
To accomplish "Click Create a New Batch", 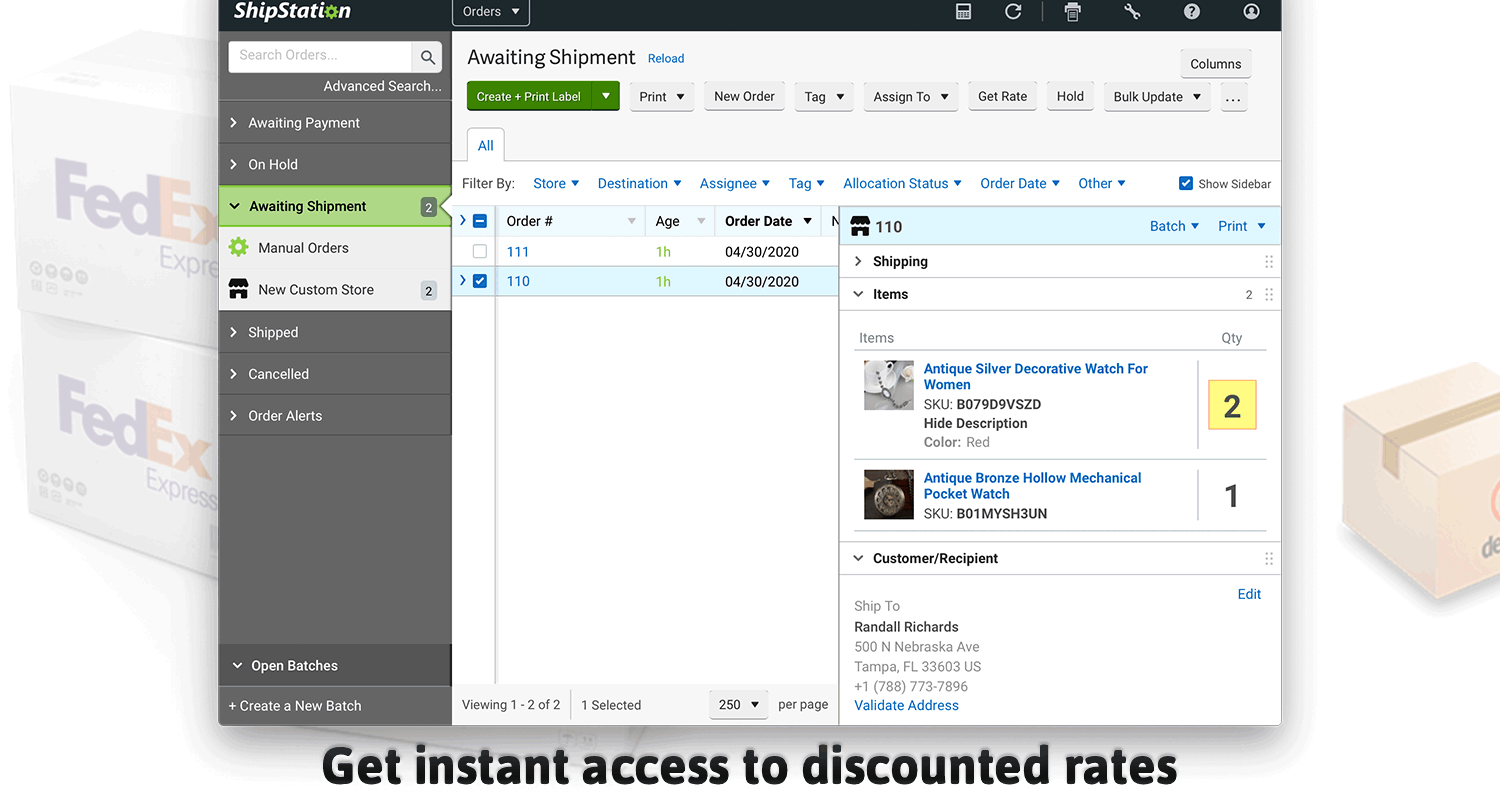I will pos(295,705).
